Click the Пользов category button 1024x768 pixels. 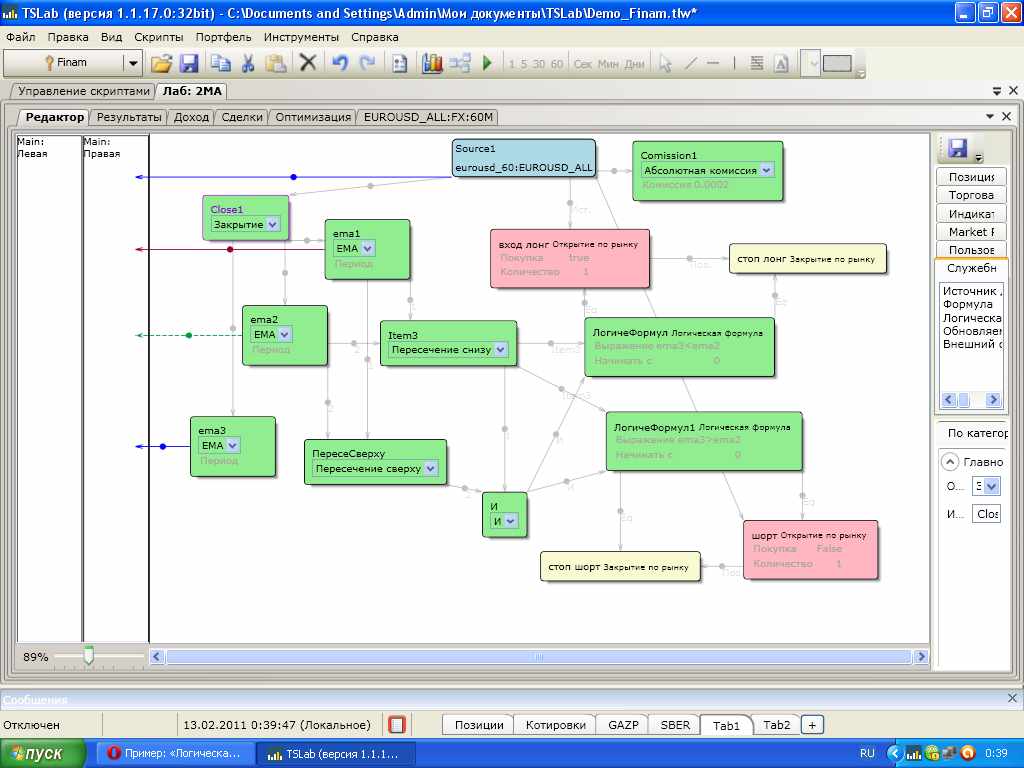[x=971, y=250]
